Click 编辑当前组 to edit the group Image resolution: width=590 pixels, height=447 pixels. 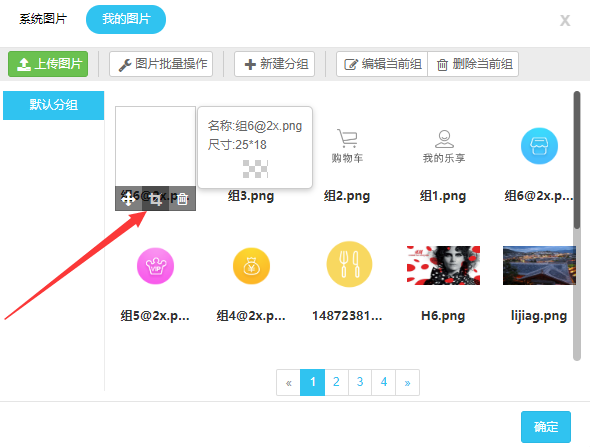click(382, 64)
